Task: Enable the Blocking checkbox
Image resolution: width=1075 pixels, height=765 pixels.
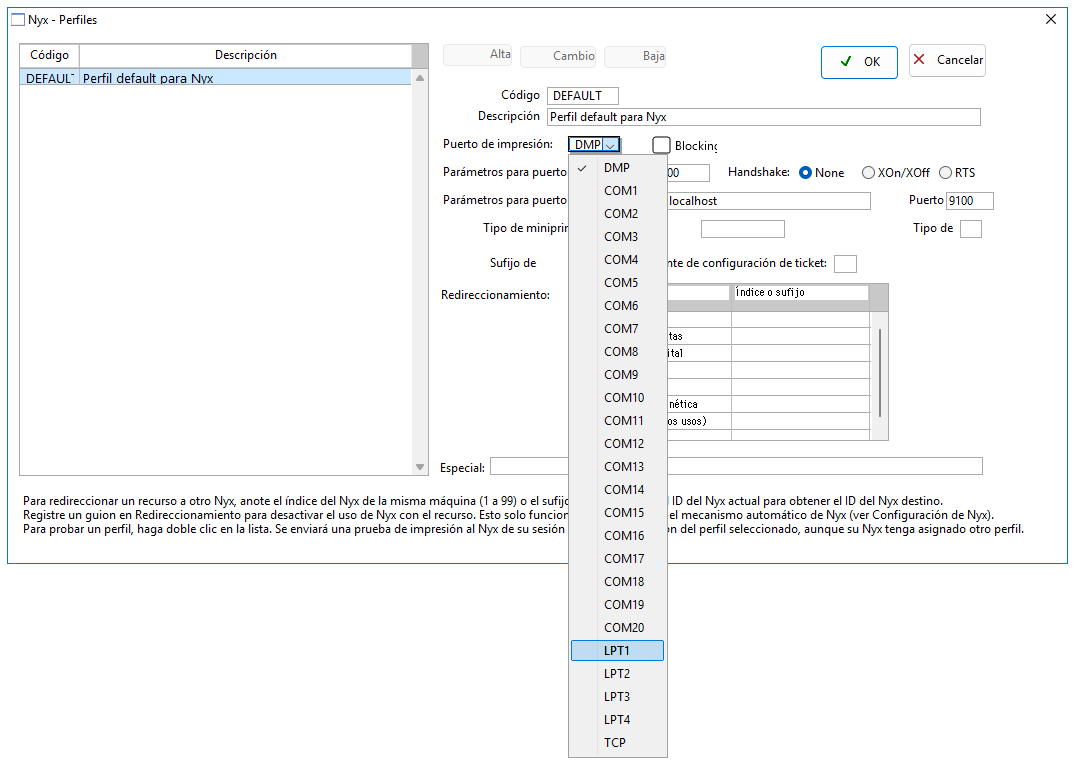Action: (661, 145)
